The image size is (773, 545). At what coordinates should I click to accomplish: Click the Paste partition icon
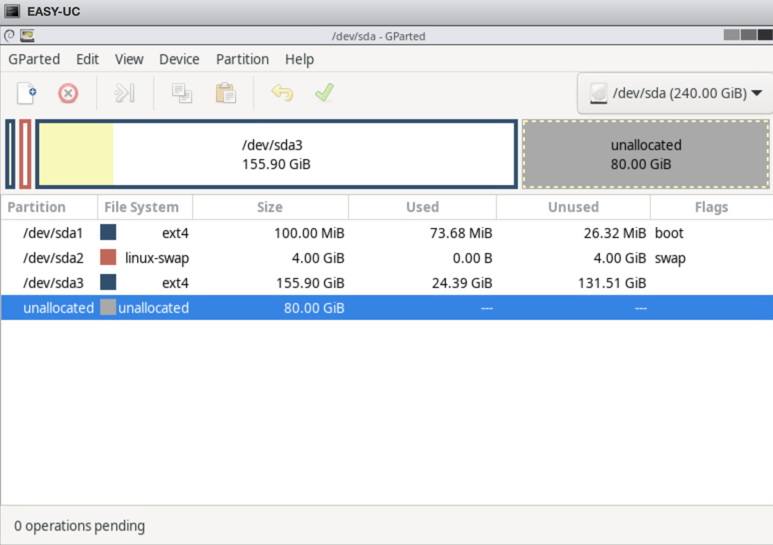pyautogui.click(x=226, y=94)
